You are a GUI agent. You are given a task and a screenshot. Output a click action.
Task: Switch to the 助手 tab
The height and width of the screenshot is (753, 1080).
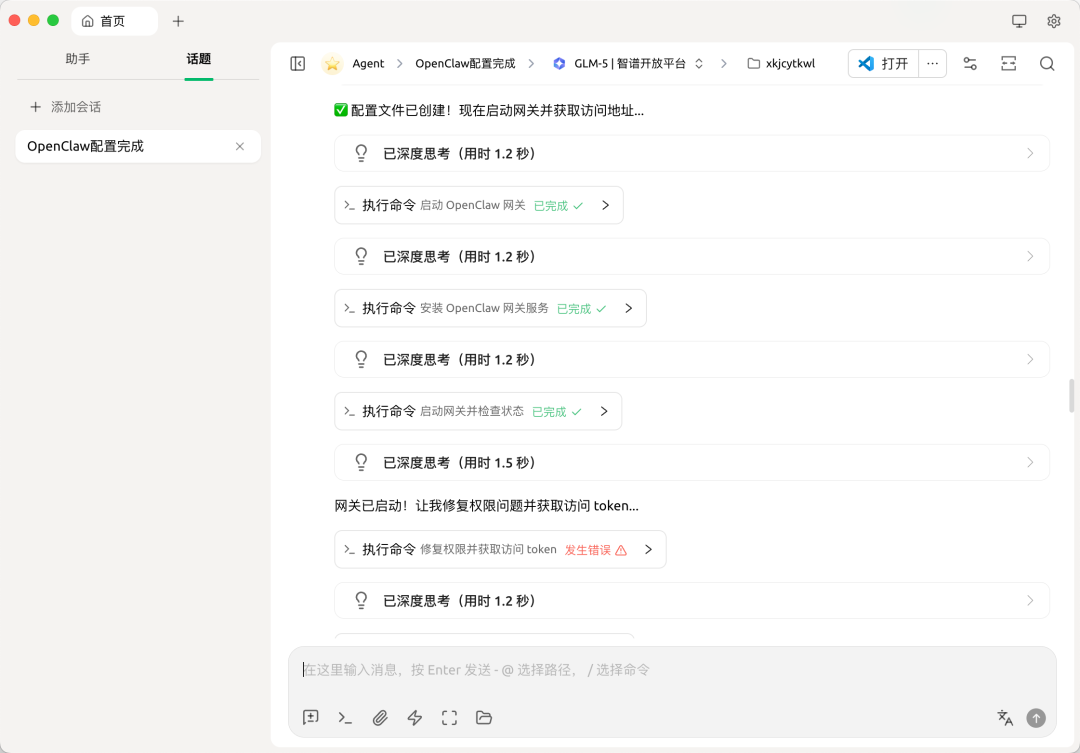pos(77,58)
